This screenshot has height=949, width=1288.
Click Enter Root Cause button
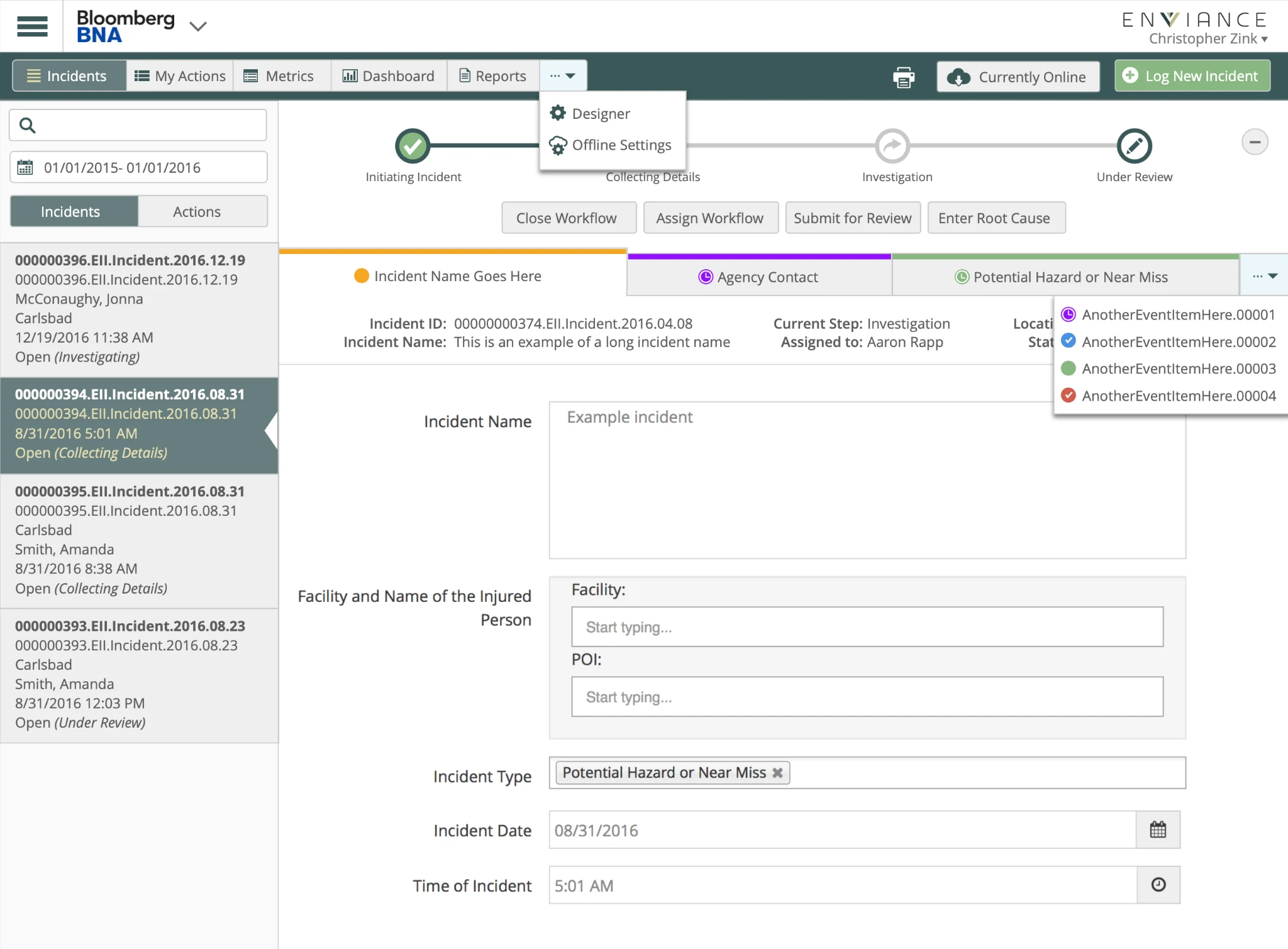(x=996, y=218)
